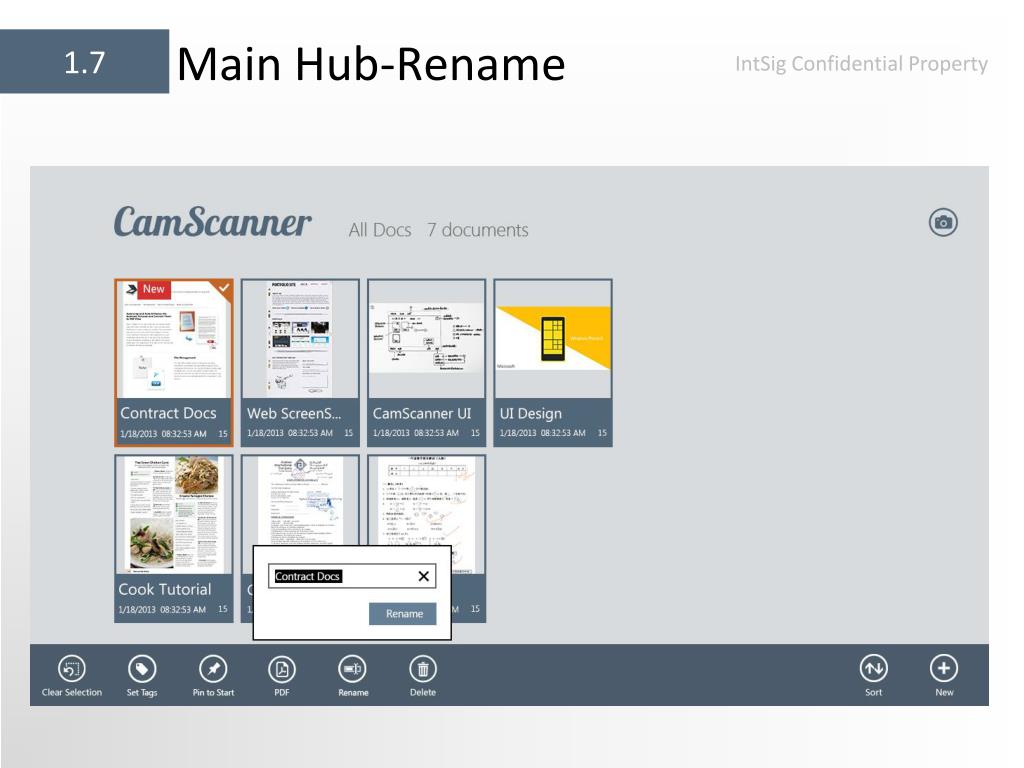The image size is (1024, 768).
Task: Click the Cook Tutorial date 1/18/2013 text
Action: [137, 609]
